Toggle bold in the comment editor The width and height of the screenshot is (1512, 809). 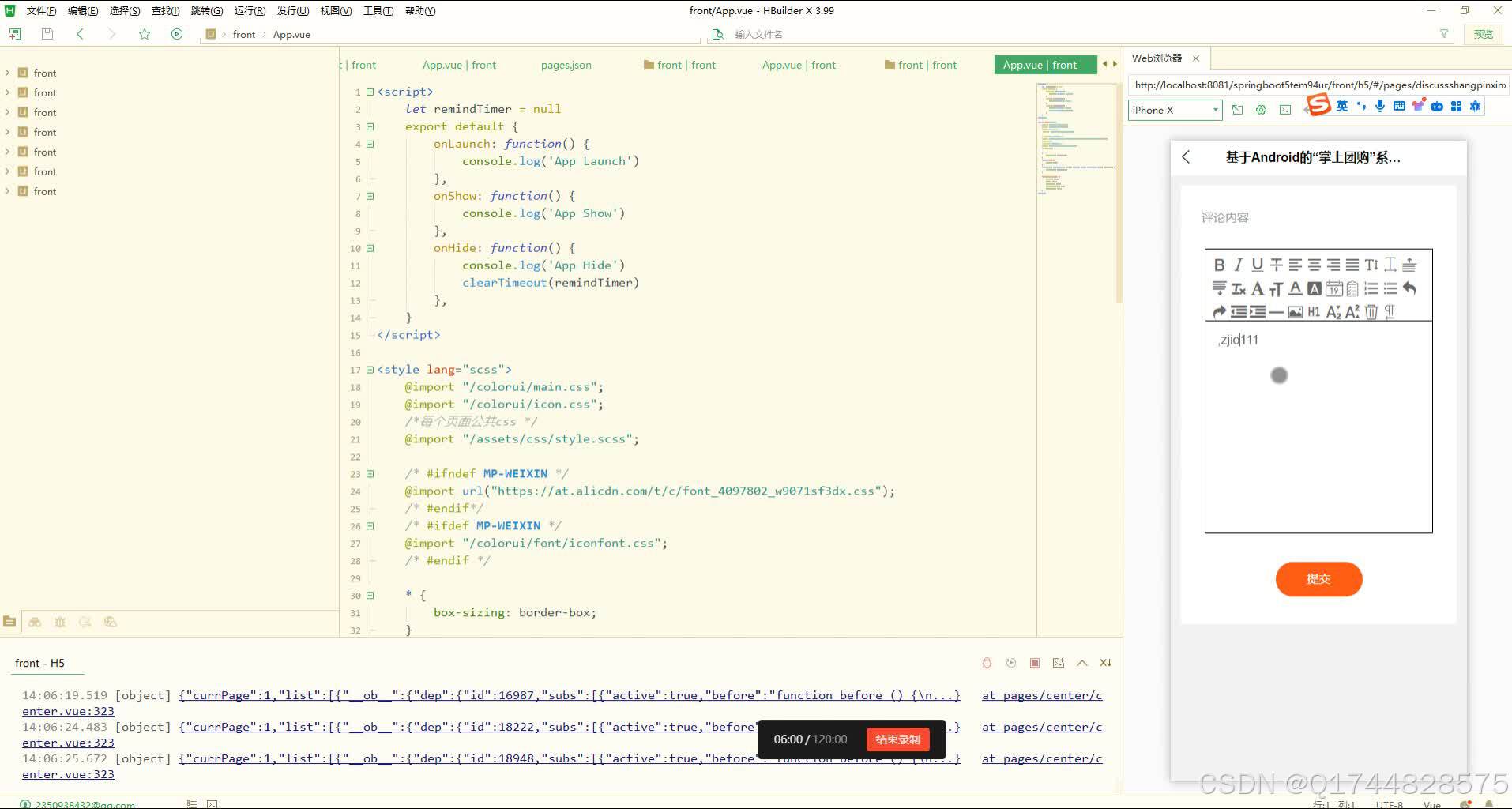(1220, 265)
